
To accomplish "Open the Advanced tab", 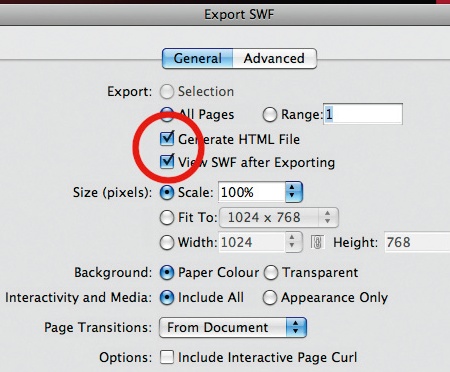I will pos(274,59).
